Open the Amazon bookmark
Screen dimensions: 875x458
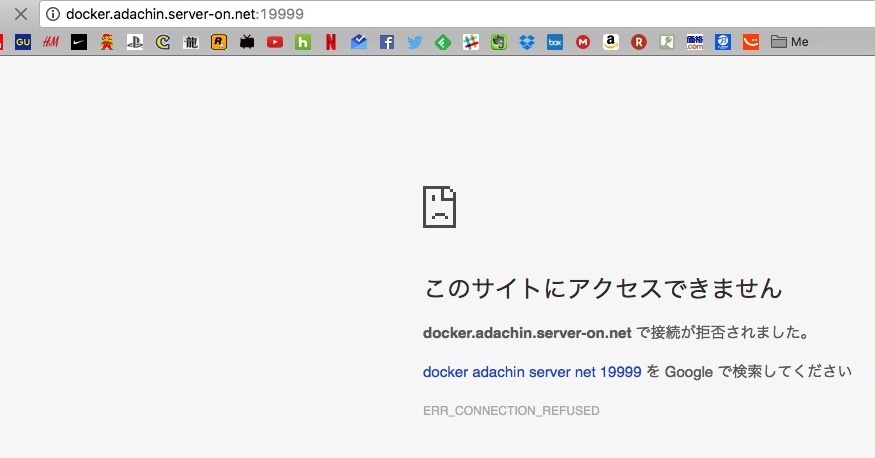610,42
